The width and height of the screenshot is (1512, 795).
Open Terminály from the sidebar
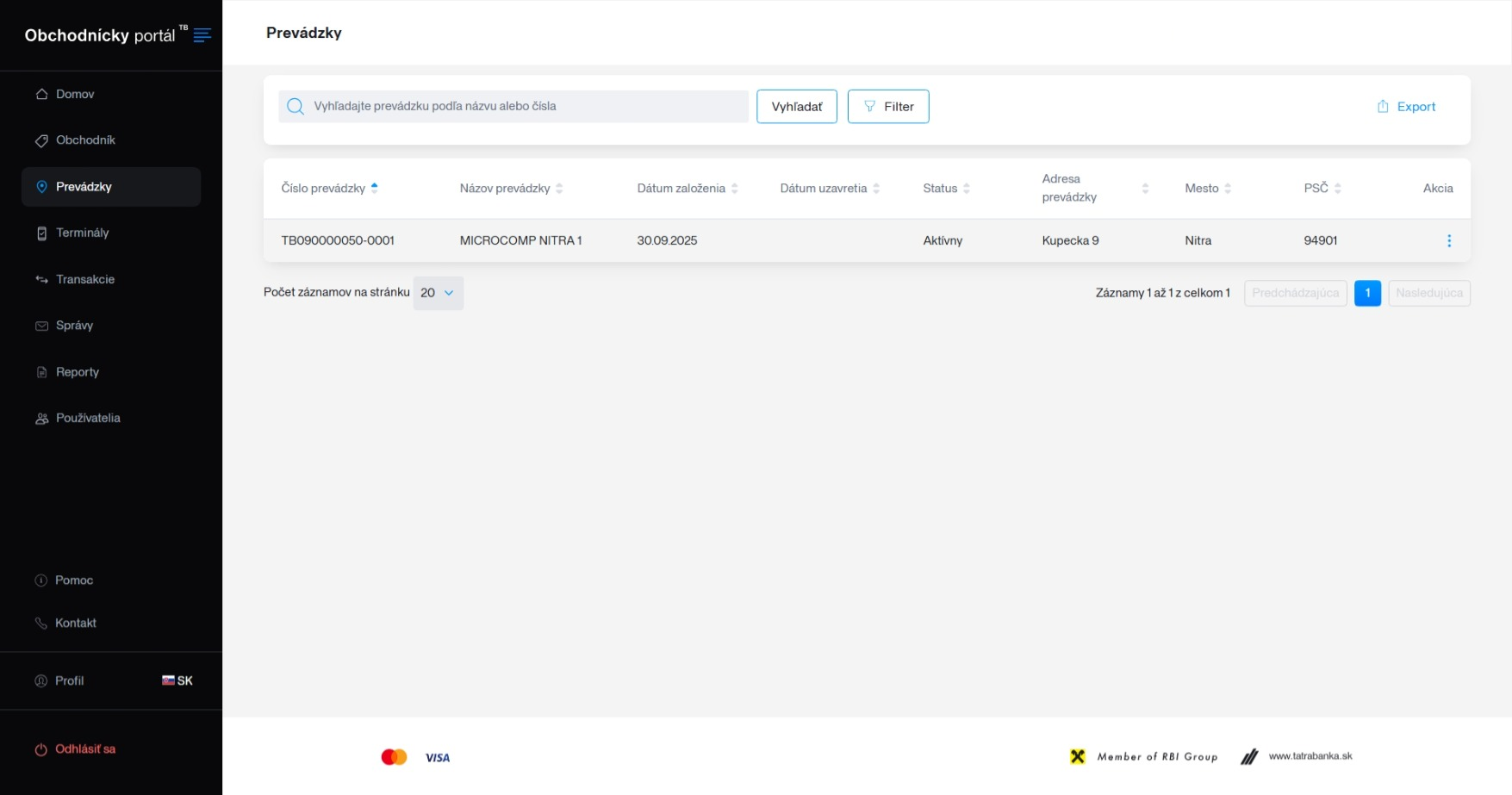[x=82, y=233]
